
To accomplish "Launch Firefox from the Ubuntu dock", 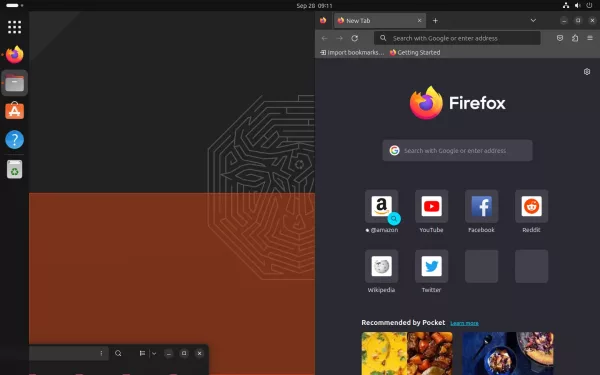I will (15, 55).
